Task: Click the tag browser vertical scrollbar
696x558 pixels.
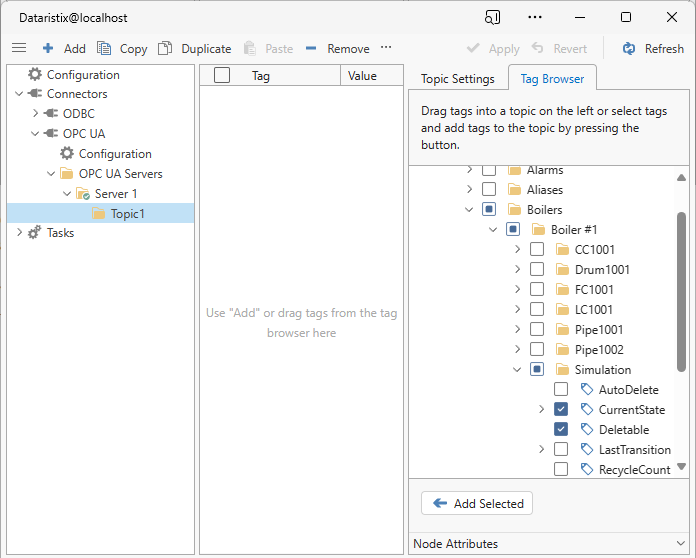Action: (682, 300)
